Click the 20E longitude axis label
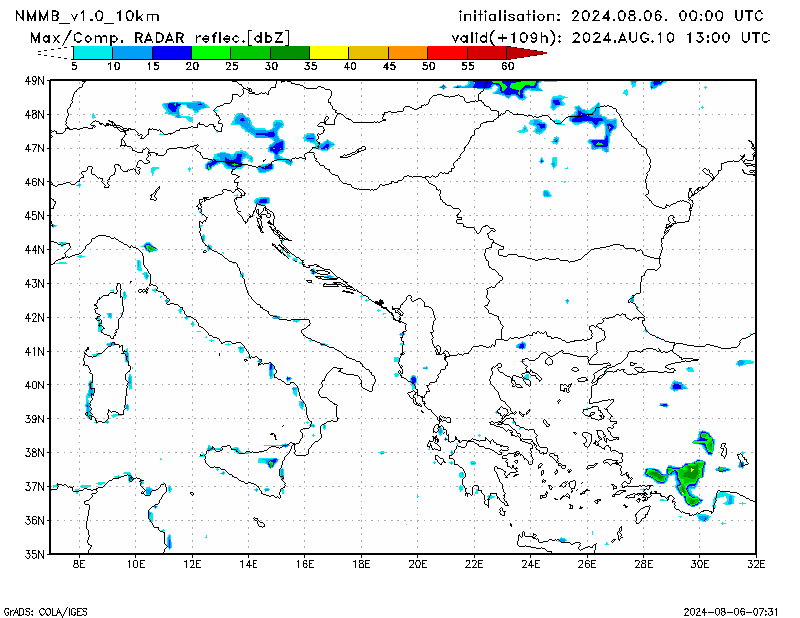 [x=417, y=565]
